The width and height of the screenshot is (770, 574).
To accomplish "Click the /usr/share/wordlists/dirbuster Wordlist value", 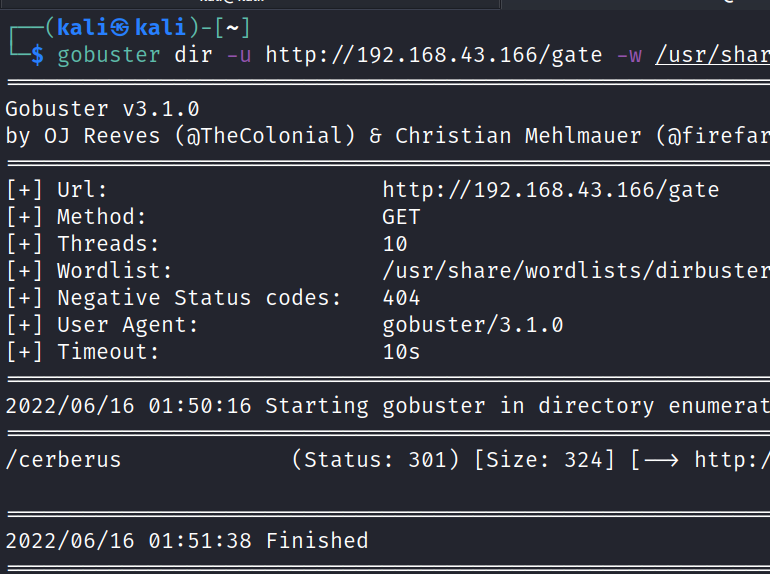I will 575,271.
